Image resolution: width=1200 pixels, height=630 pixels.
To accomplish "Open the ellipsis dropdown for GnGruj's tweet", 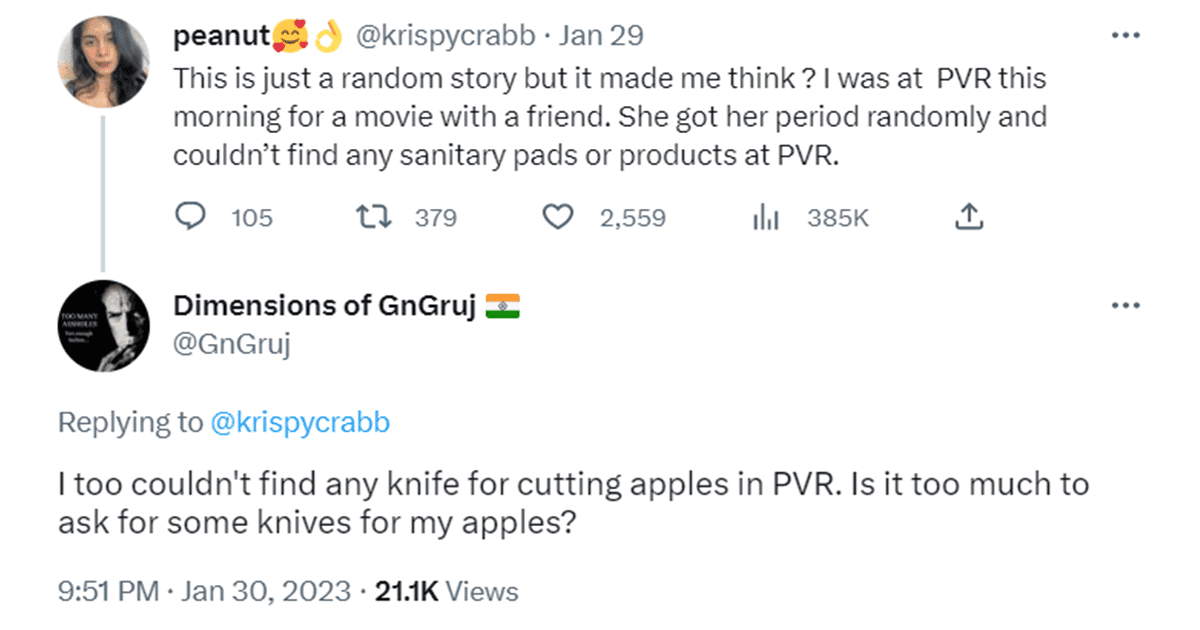I will tap(1126, 304).
